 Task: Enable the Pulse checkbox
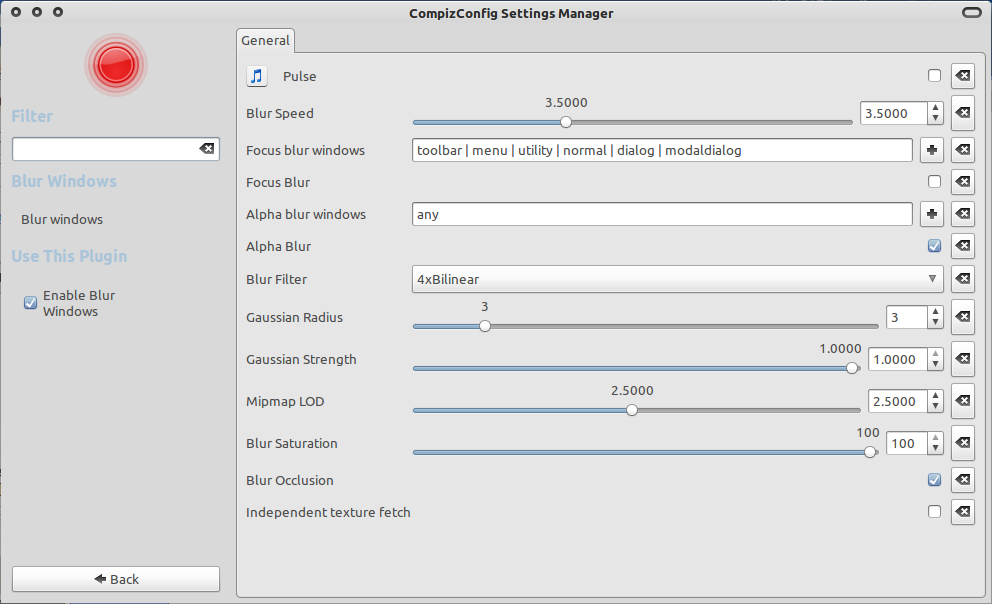[x=934, y=76]
